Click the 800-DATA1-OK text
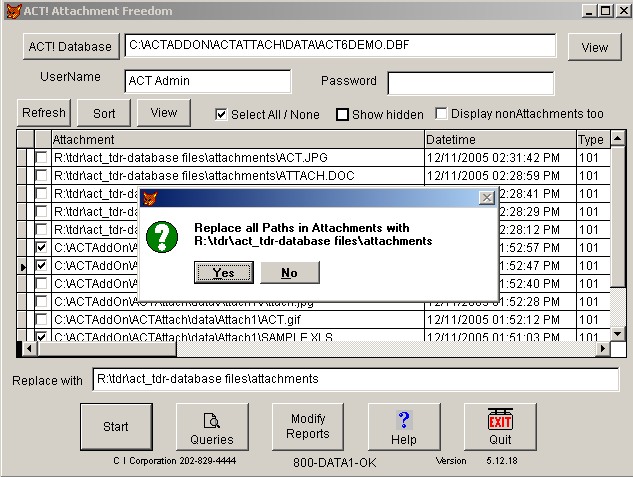The image size is (633, 477). pos(335,462)
